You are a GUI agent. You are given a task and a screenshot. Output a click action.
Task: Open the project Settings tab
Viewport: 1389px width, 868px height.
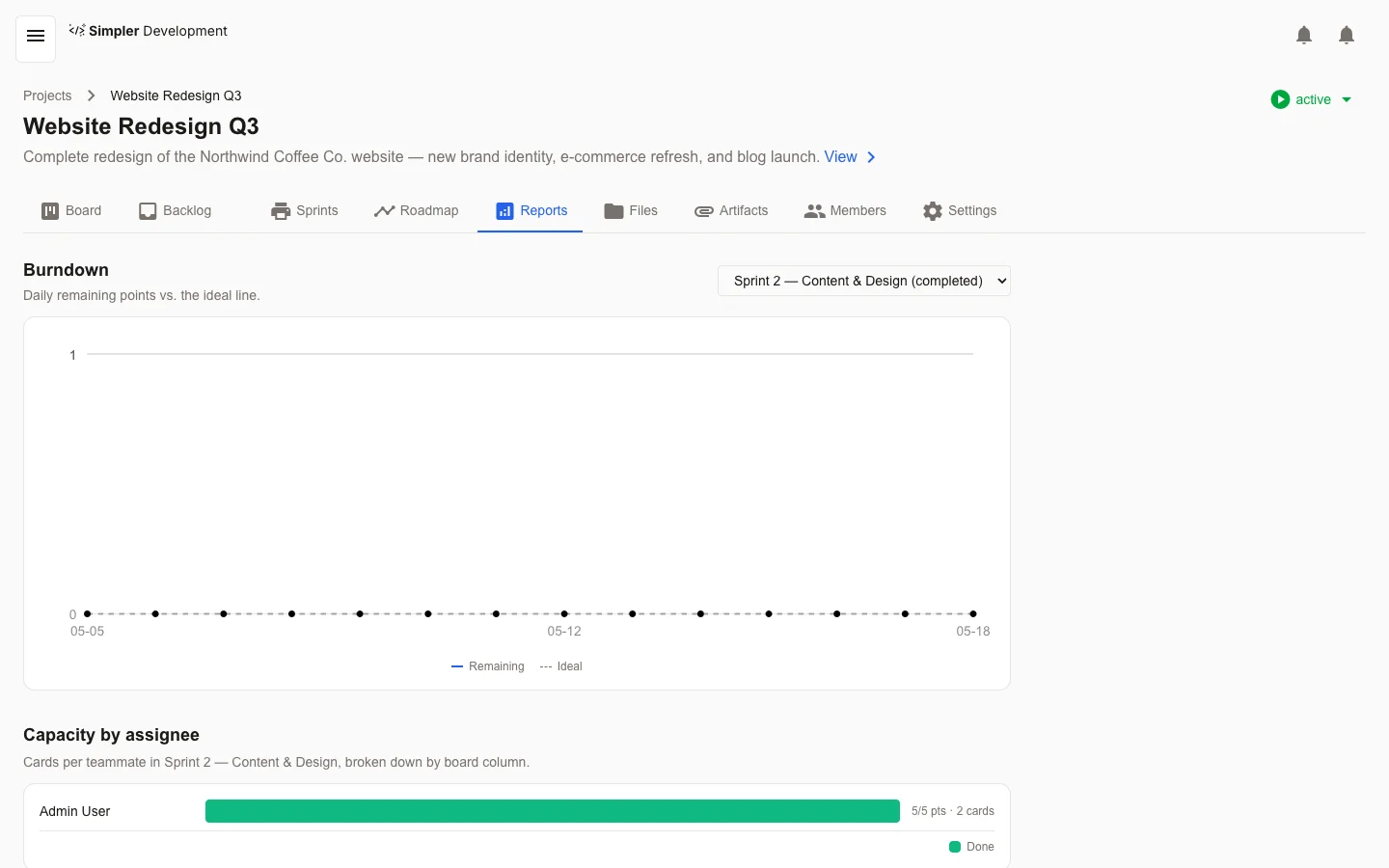click(960, 211)
